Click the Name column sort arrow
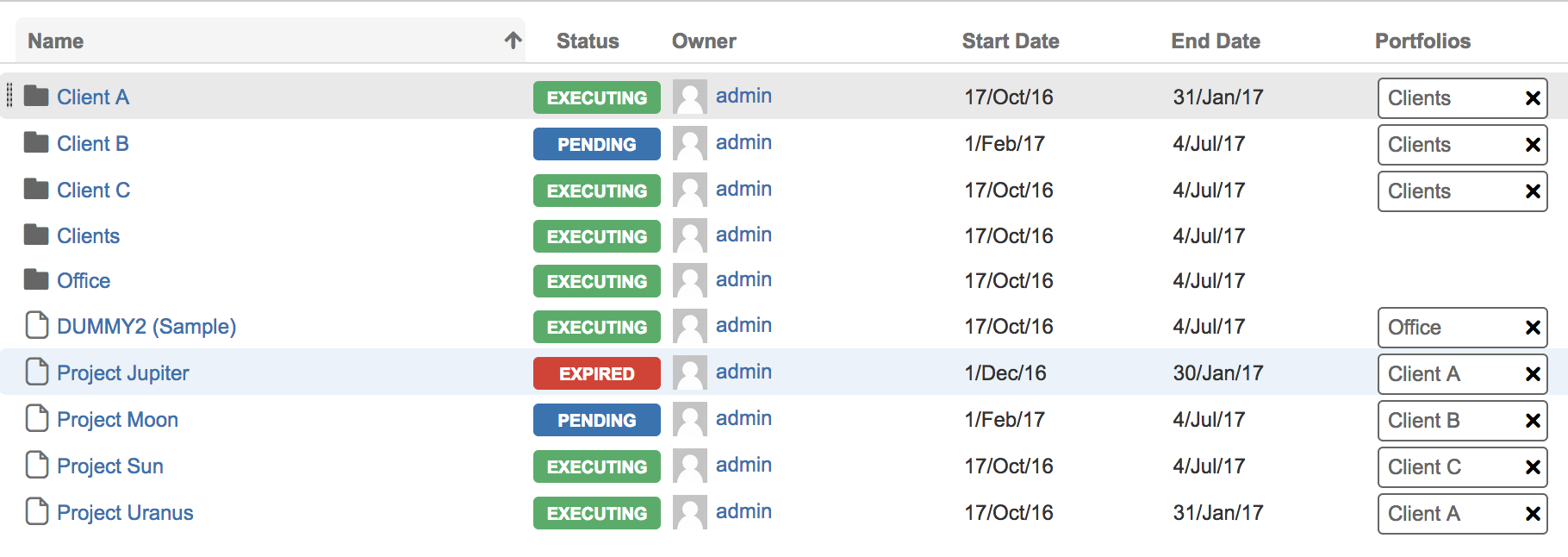The image size is (1568, 557). (x=513, y=41)
